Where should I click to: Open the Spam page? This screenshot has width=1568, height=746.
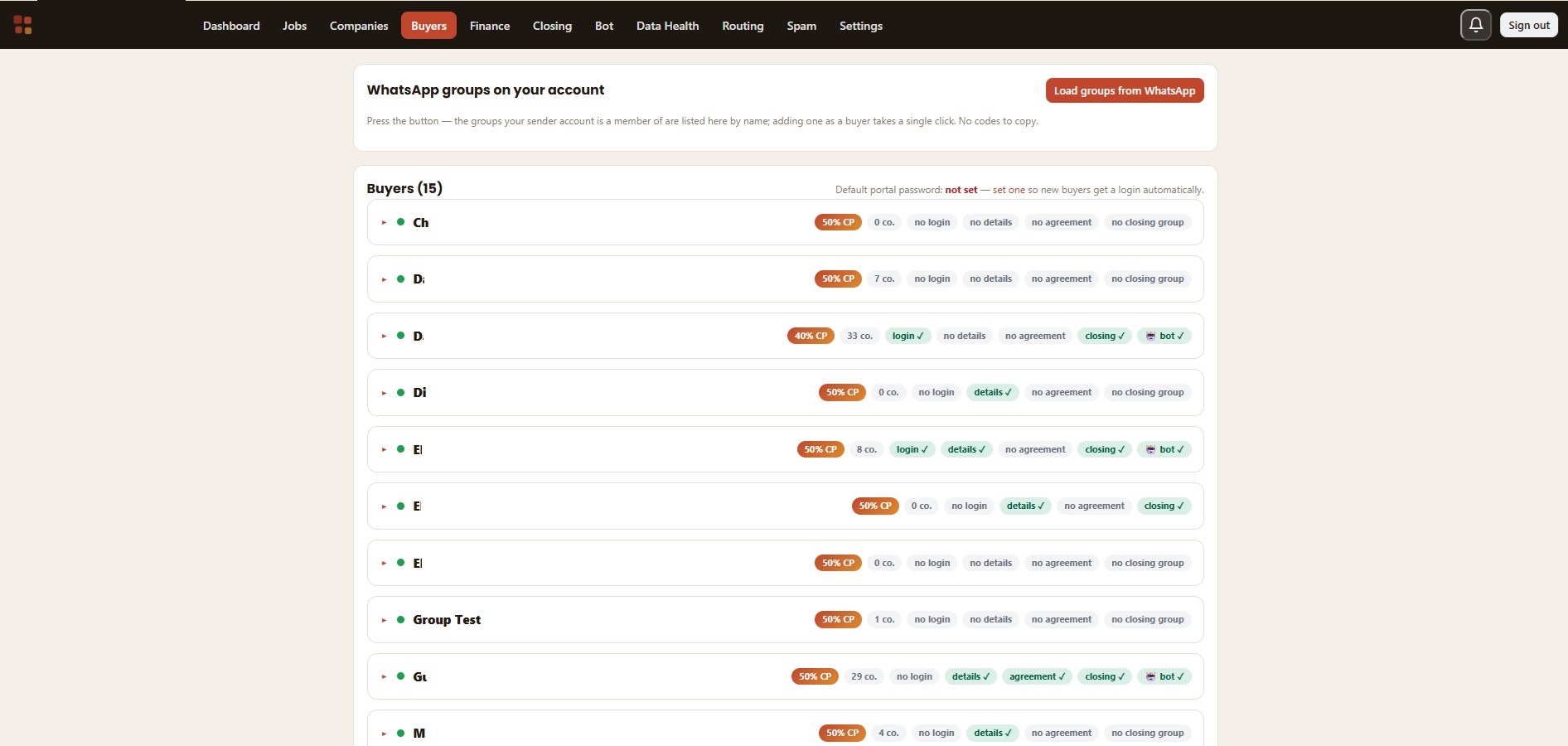(801, 26)
